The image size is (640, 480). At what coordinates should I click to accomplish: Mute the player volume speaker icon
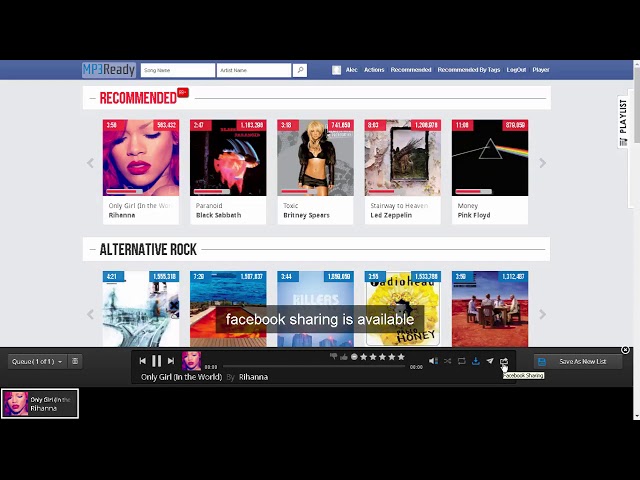[433, 361]
